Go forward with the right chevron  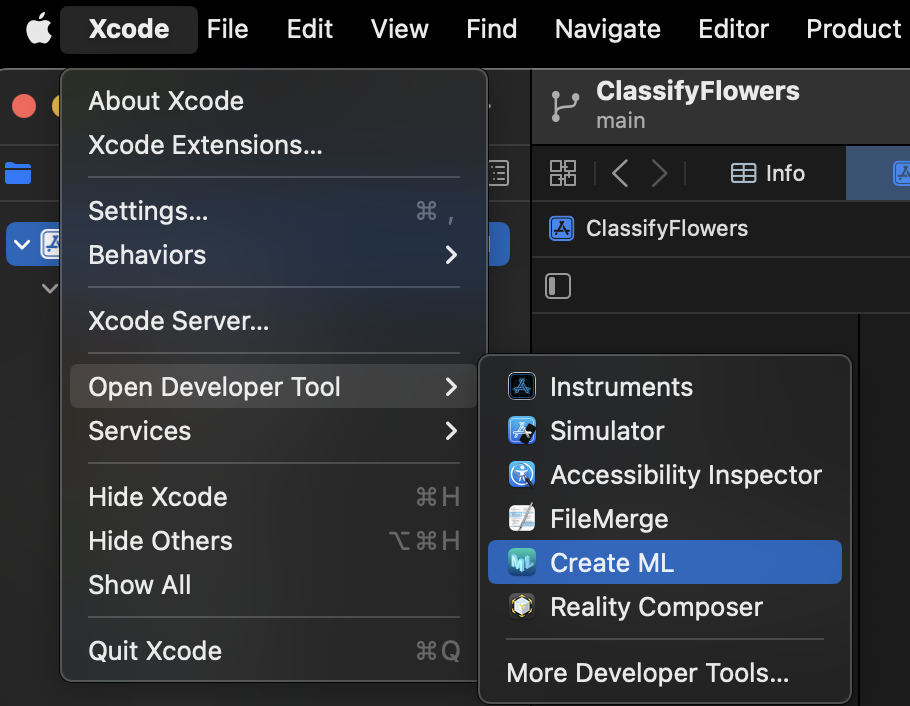pyautogui.click(x=659, y=173)
